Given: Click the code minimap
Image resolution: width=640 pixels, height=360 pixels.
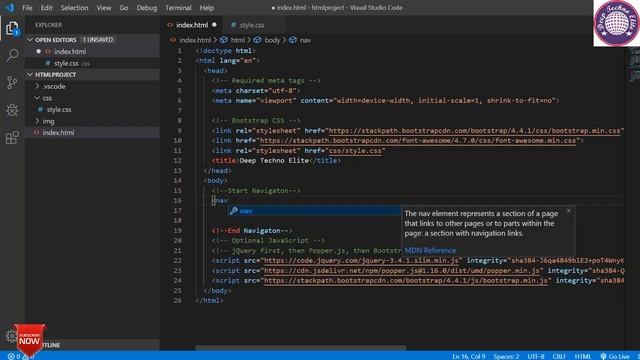Looking at the screenshot, I should coord(634,65).
